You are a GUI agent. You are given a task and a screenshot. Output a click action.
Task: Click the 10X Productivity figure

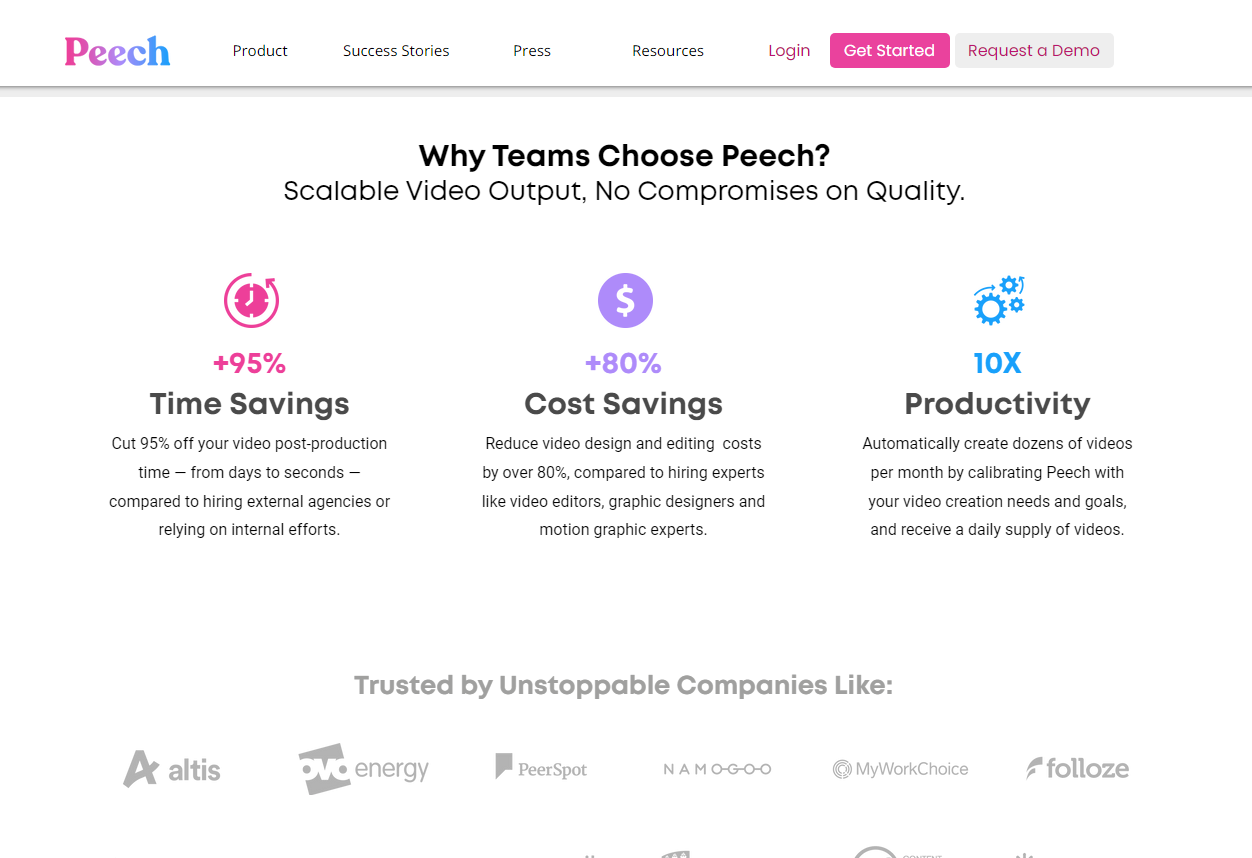coord(998,363)
